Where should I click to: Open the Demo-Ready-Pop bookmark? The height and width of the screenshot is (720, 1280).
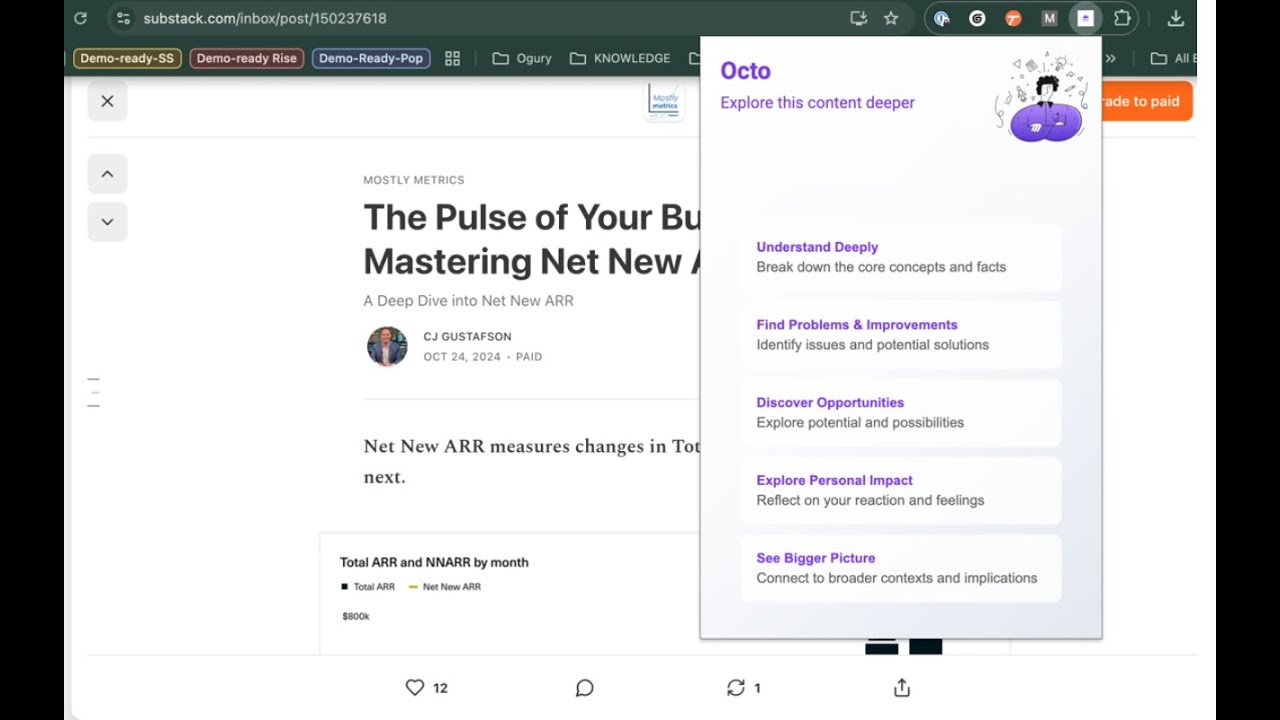pos(371,58)
